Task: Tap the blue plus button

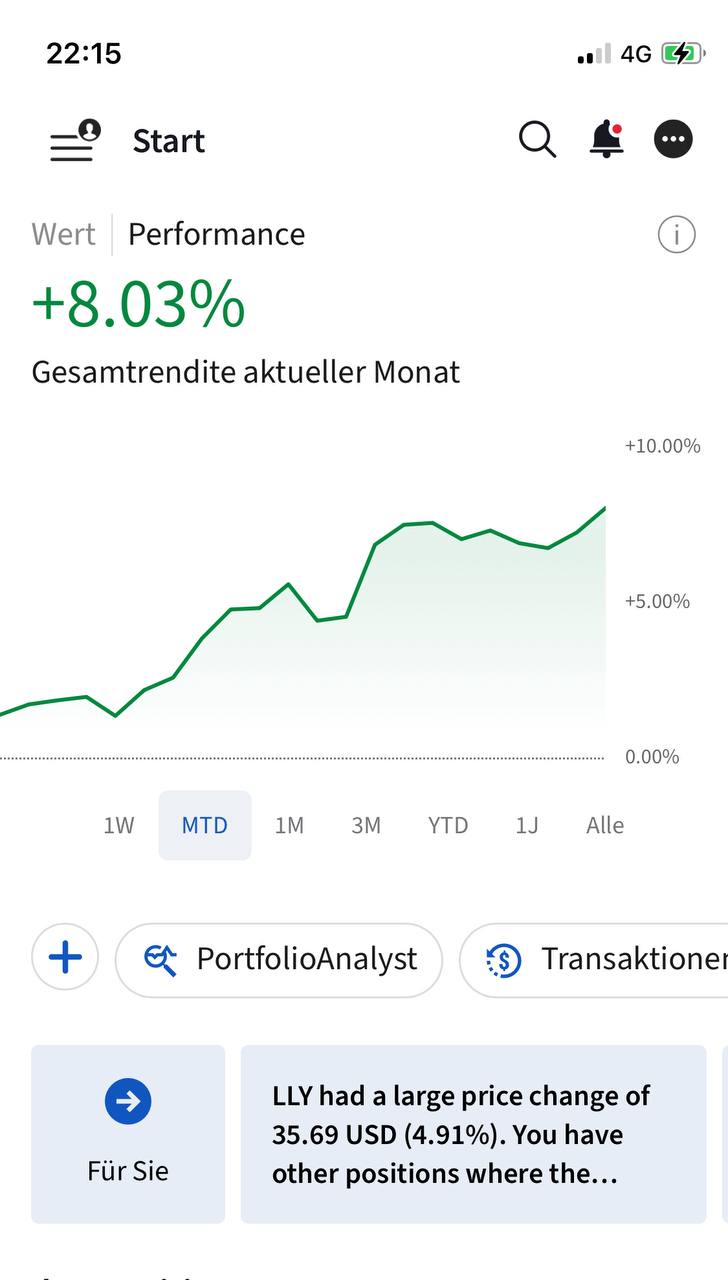Action: (x=65, y=958)
